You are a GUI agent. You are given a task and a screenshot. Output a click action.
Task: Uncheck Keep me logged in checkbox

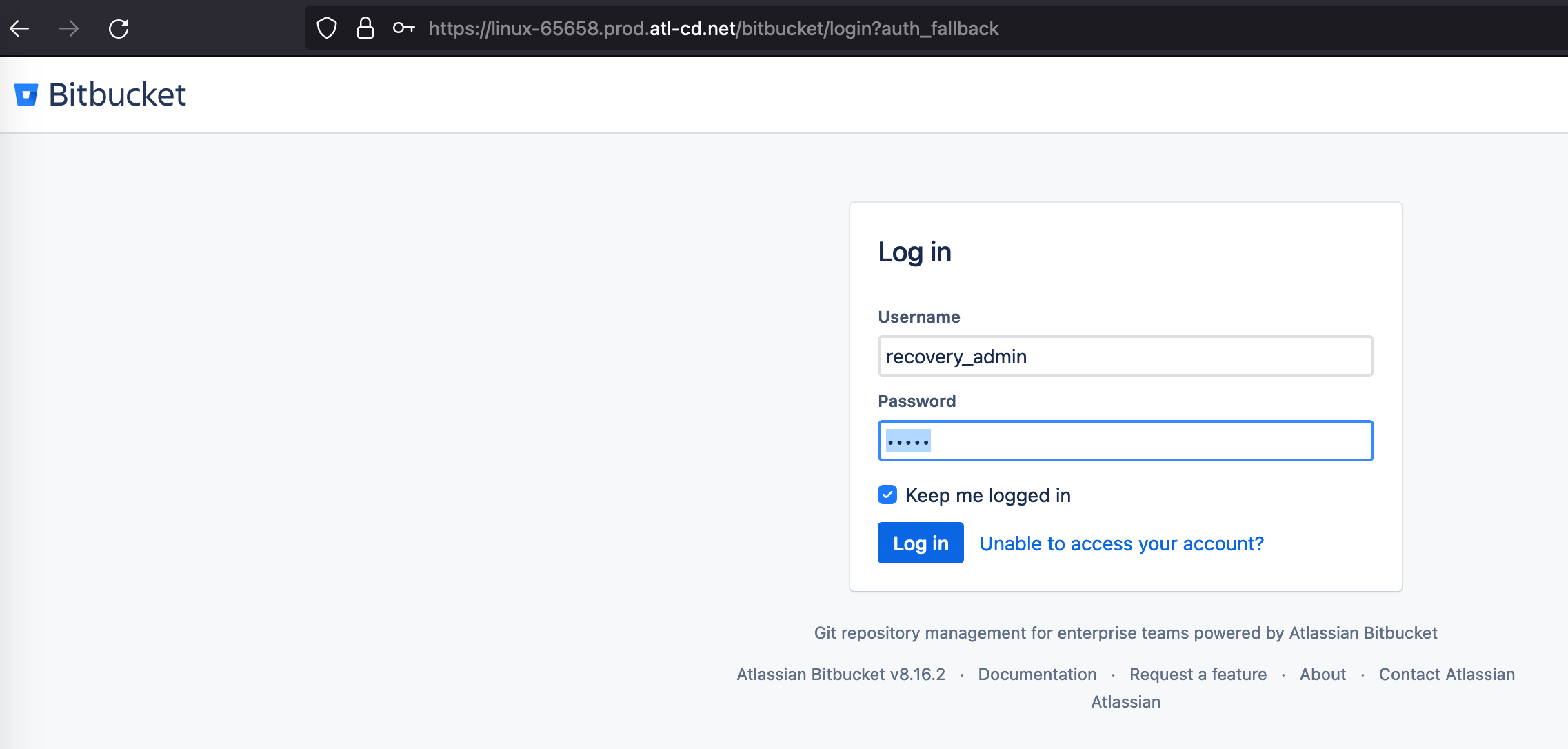tap(887, 495)
